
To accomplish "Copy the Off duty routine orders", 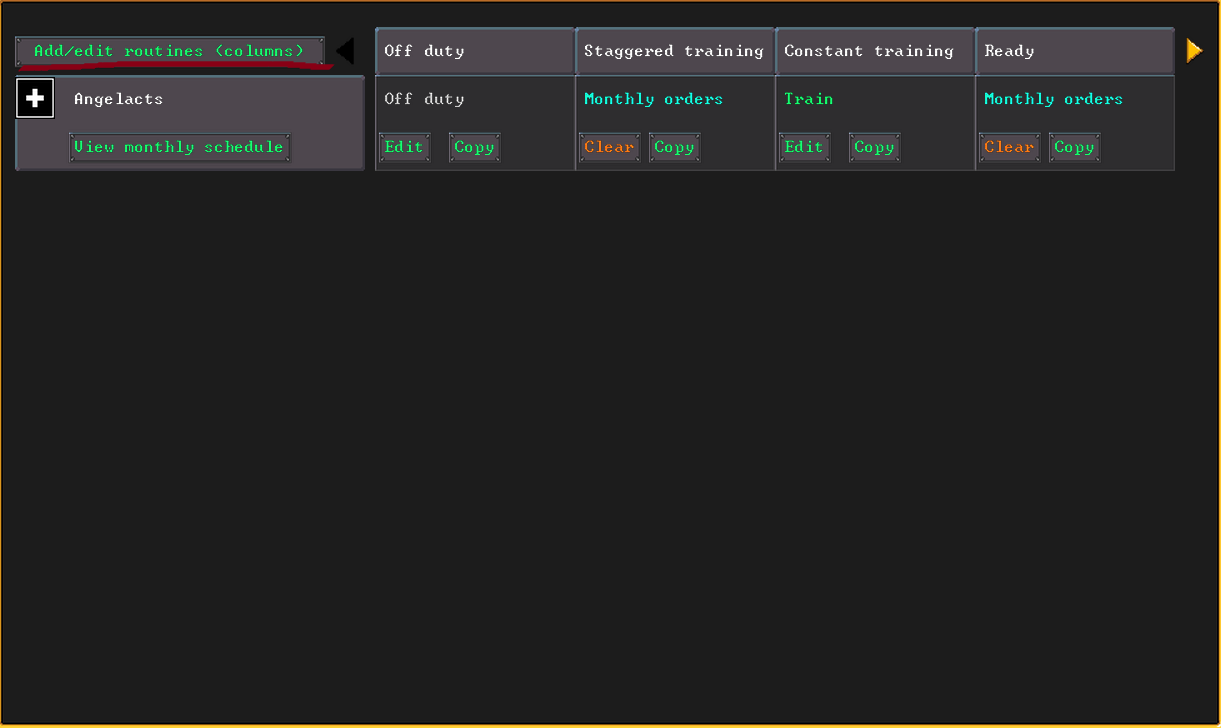I will point(475,147).
